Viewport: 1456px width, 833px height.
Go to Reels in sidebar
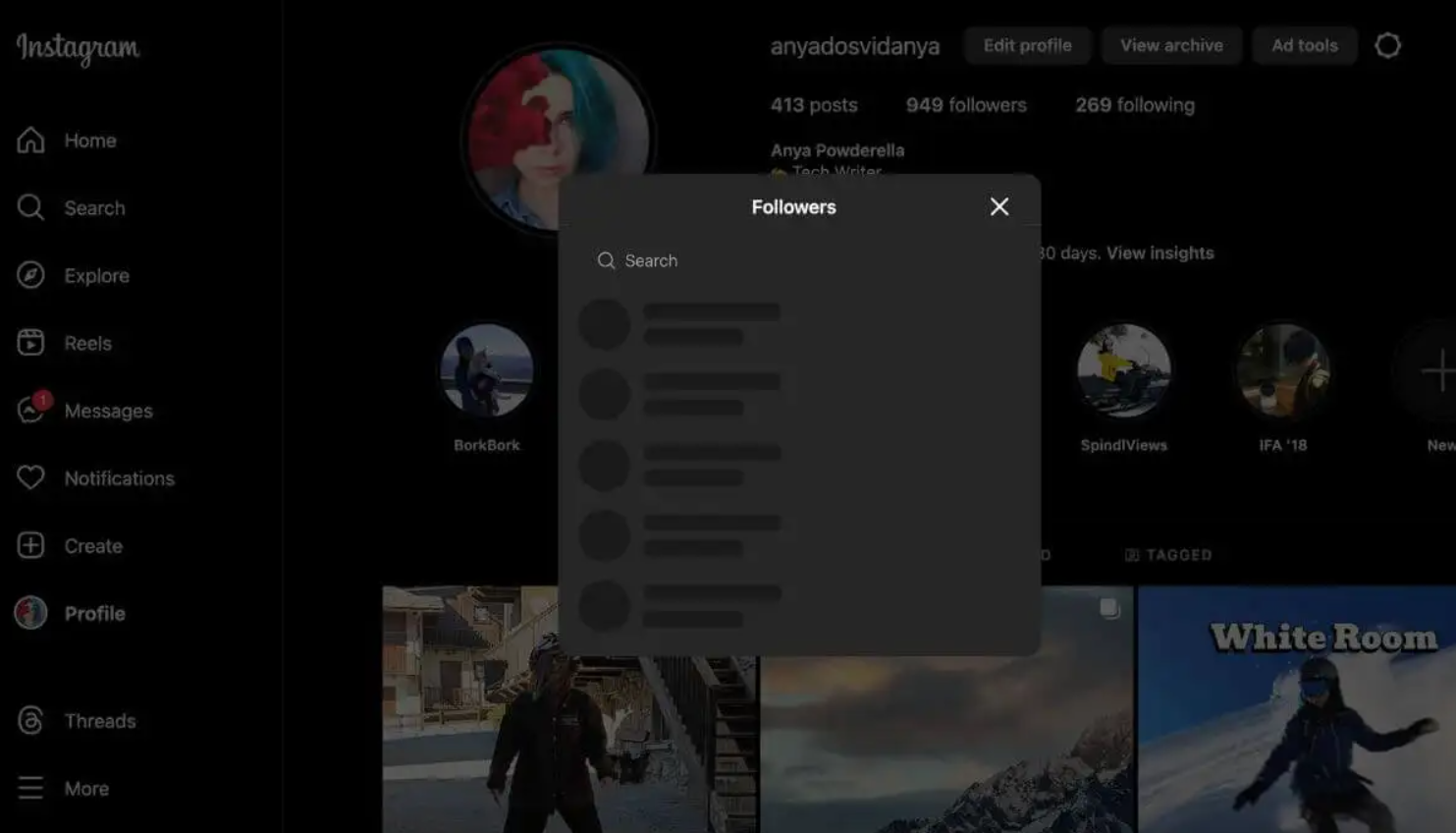[30, 343]
